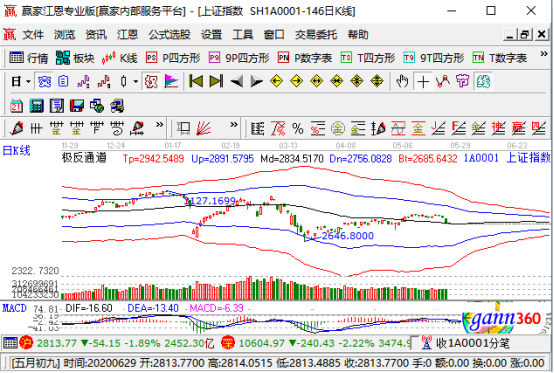
Task: Open the calendar 21 icon
Action: coord(16,106)
